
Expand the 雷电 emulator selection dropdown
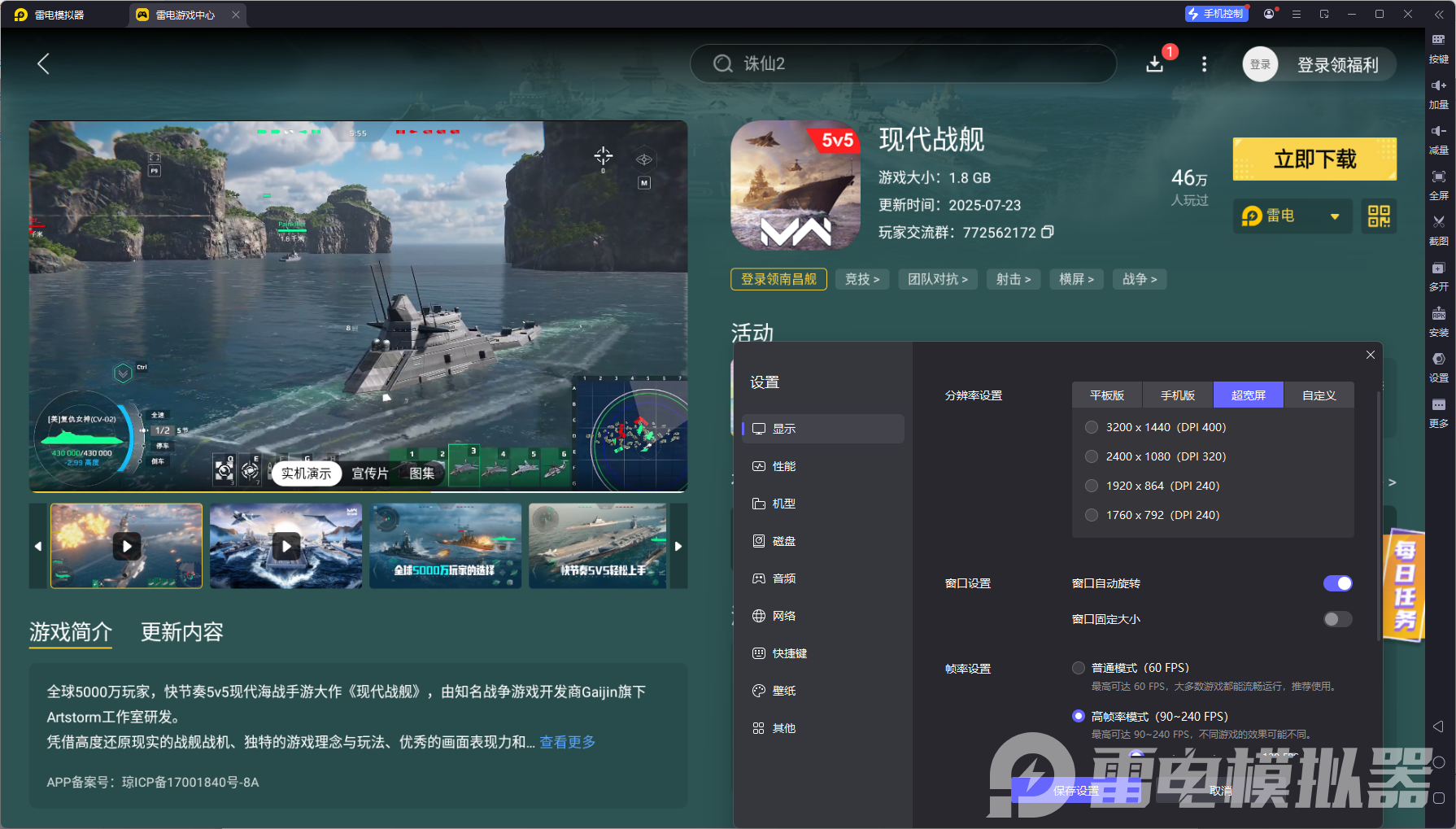1293,216
